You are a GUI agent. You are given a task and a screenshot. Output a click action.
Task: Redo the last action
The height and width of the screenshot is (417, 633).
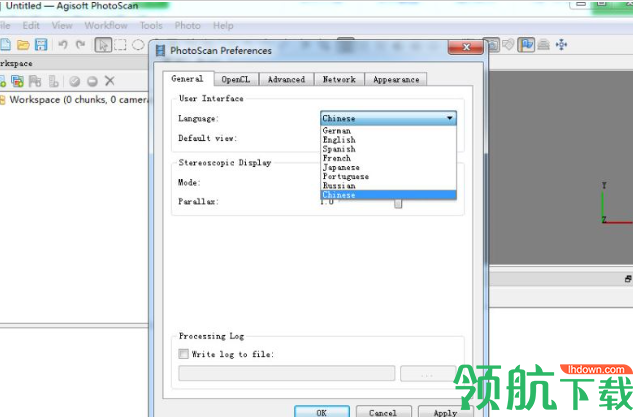tap(81, 44)
